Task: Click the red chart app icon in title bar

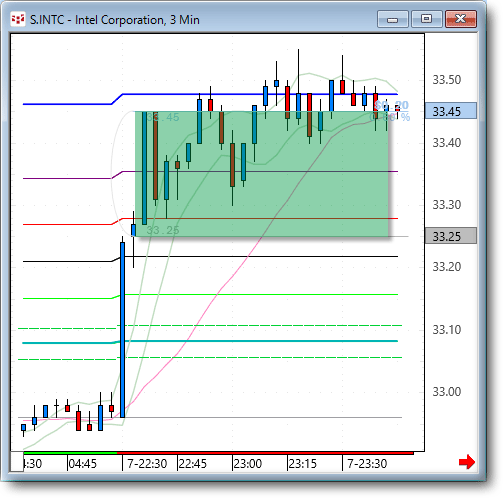Action: 18,19
